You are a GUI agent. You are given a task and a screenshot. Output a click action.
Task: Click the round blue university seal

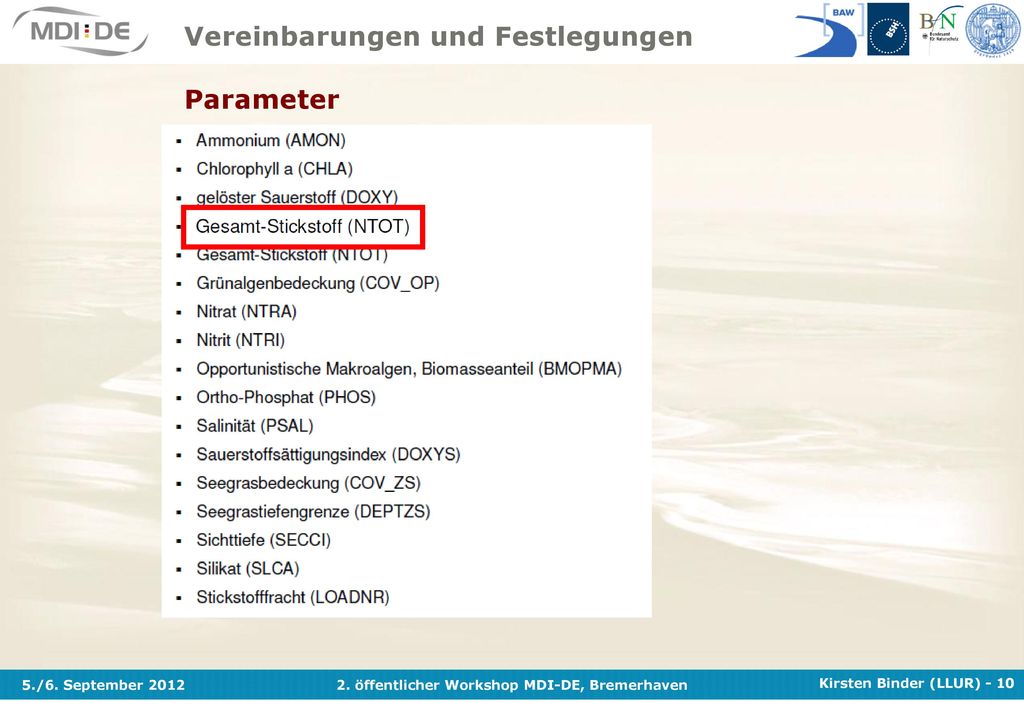993,29
